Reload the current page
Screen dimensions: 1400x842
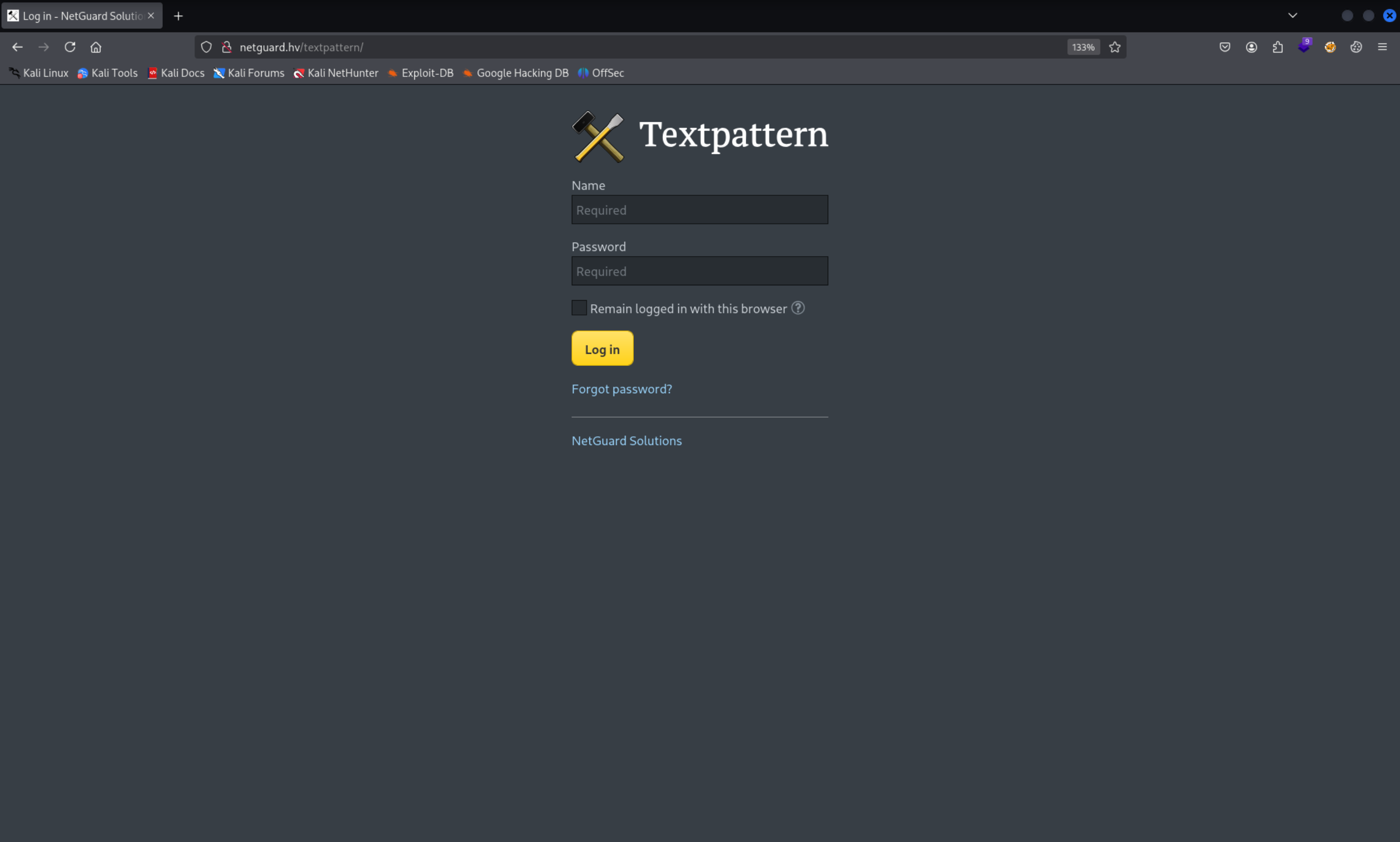click(70, 47)
